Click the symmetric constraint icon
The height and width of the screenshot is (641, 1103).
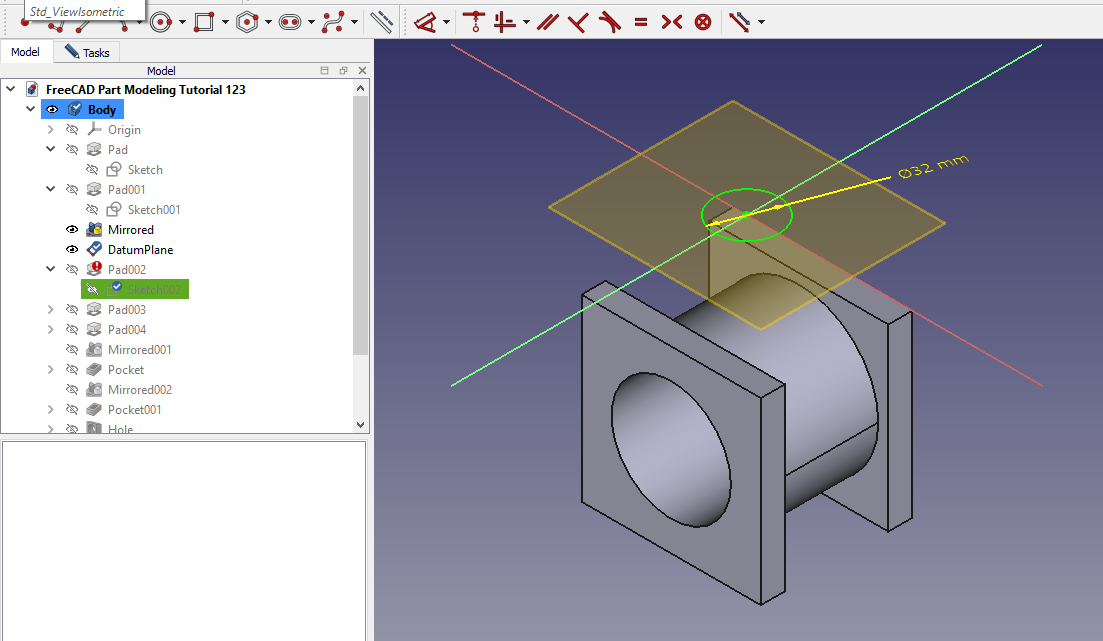[671, 21]
